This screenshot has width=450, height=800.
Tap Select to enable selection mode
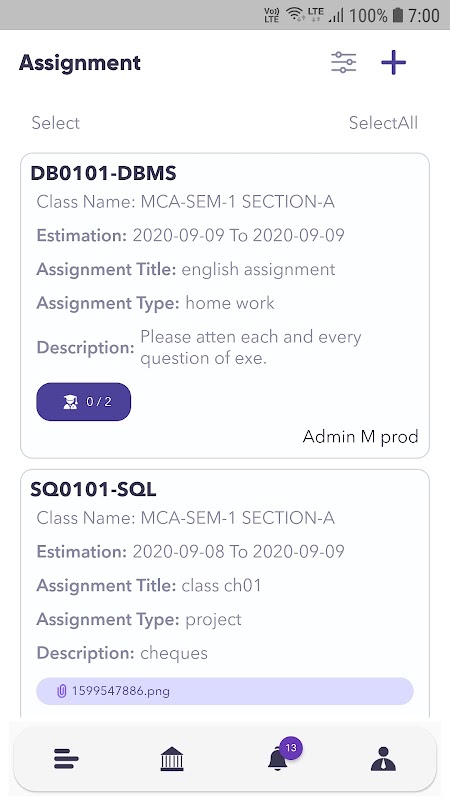[56, 123]
